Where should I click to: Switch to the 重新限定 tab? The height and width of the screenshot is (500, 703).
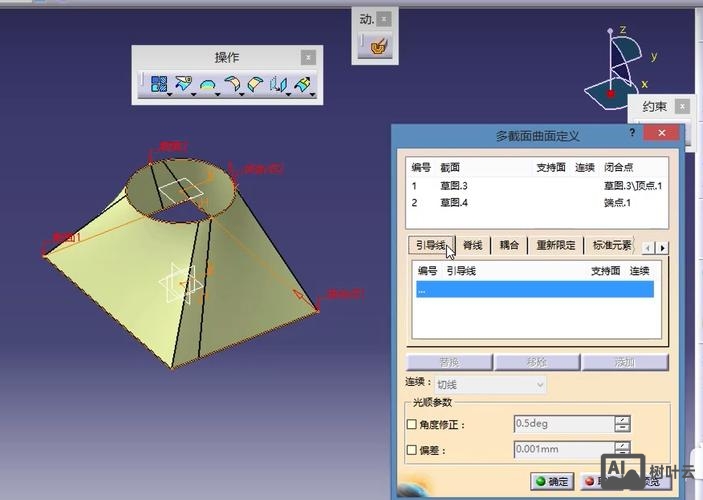click(556, 245)
